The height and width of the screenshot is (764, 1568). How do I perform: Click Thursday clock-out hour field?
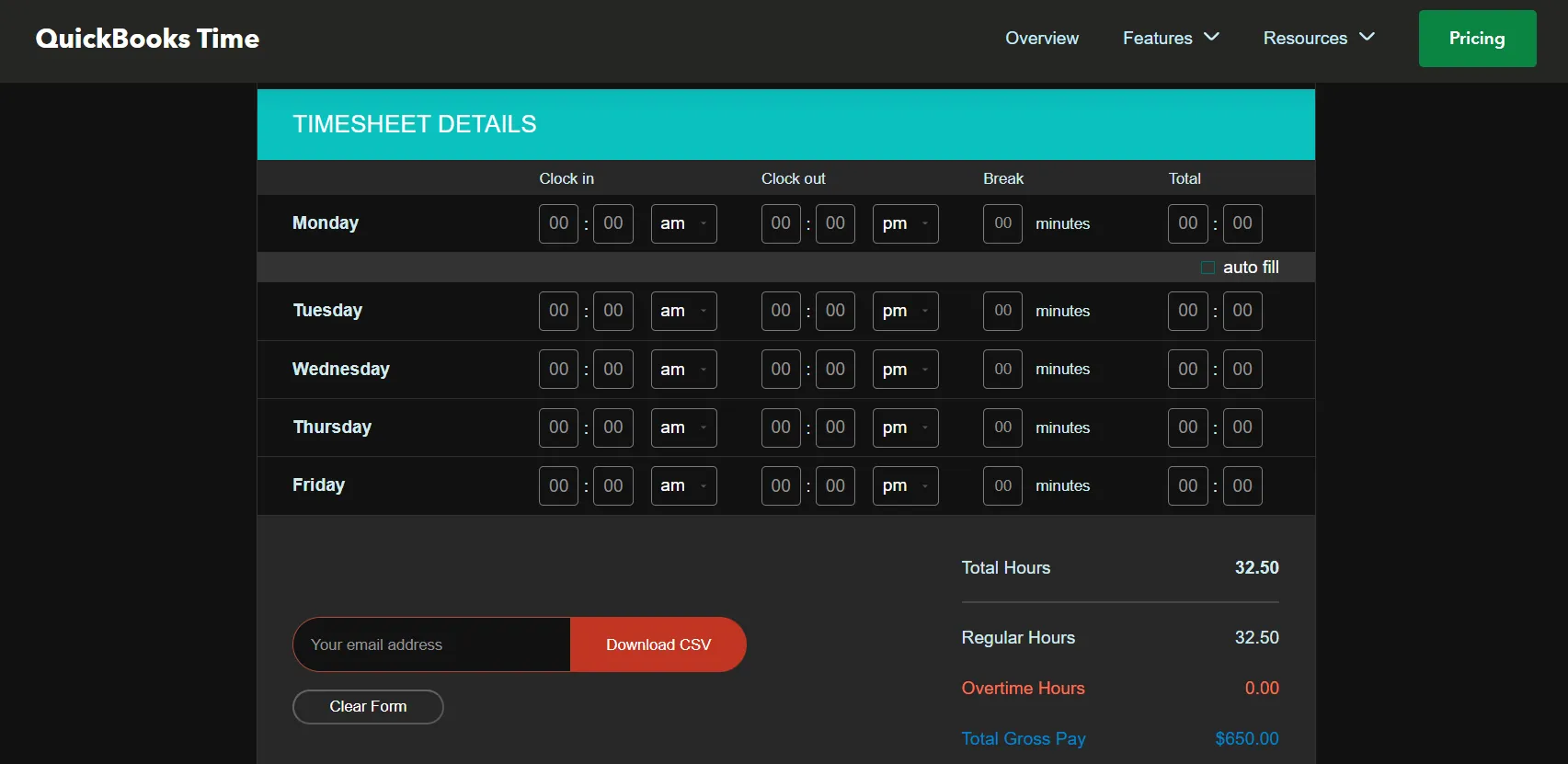[x=781, y=428]
